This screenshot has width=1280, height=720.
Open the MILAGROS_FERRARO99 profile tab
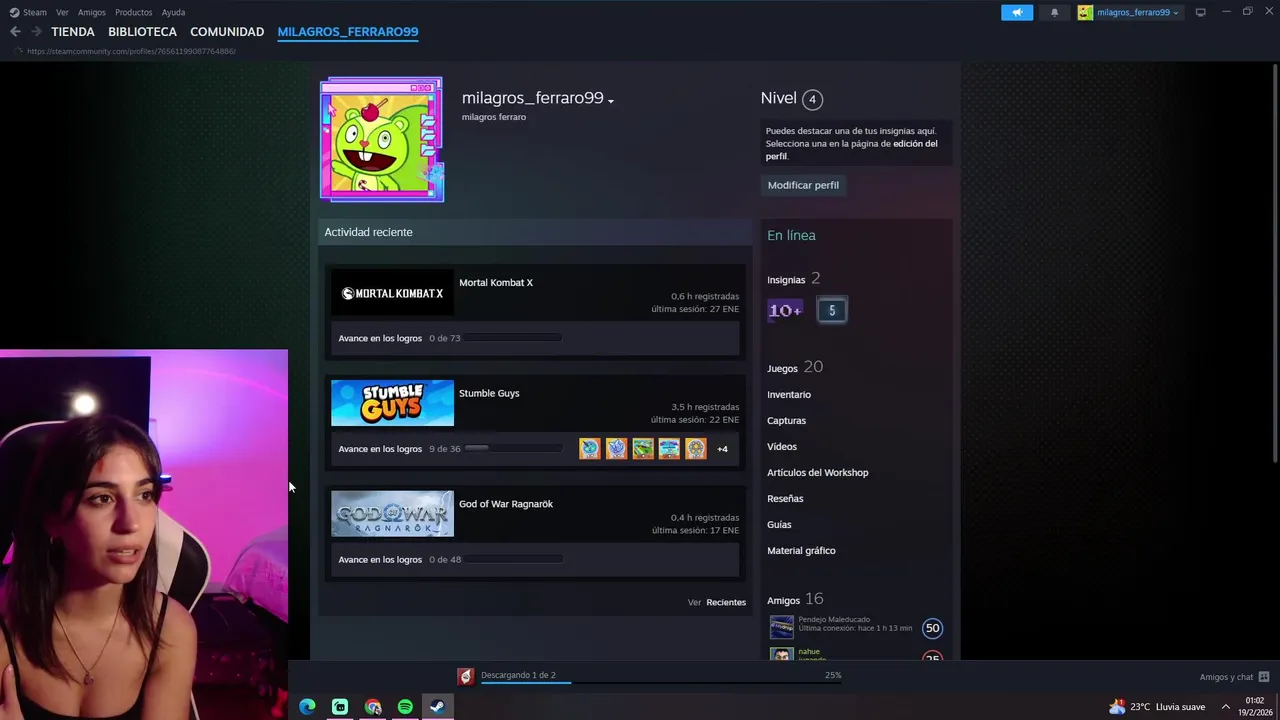coord(348,32)
